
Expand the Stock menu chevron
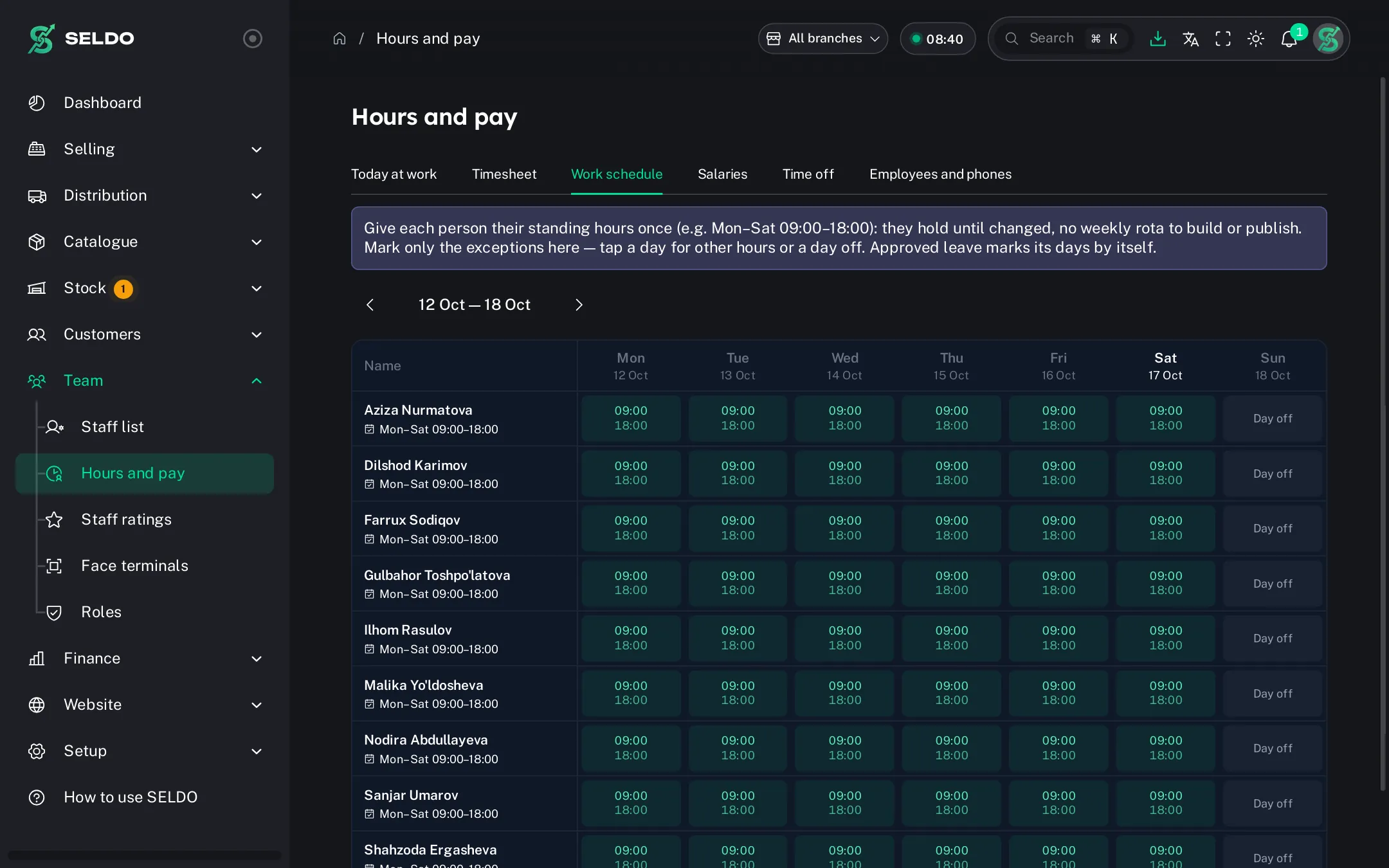[257, 288]
